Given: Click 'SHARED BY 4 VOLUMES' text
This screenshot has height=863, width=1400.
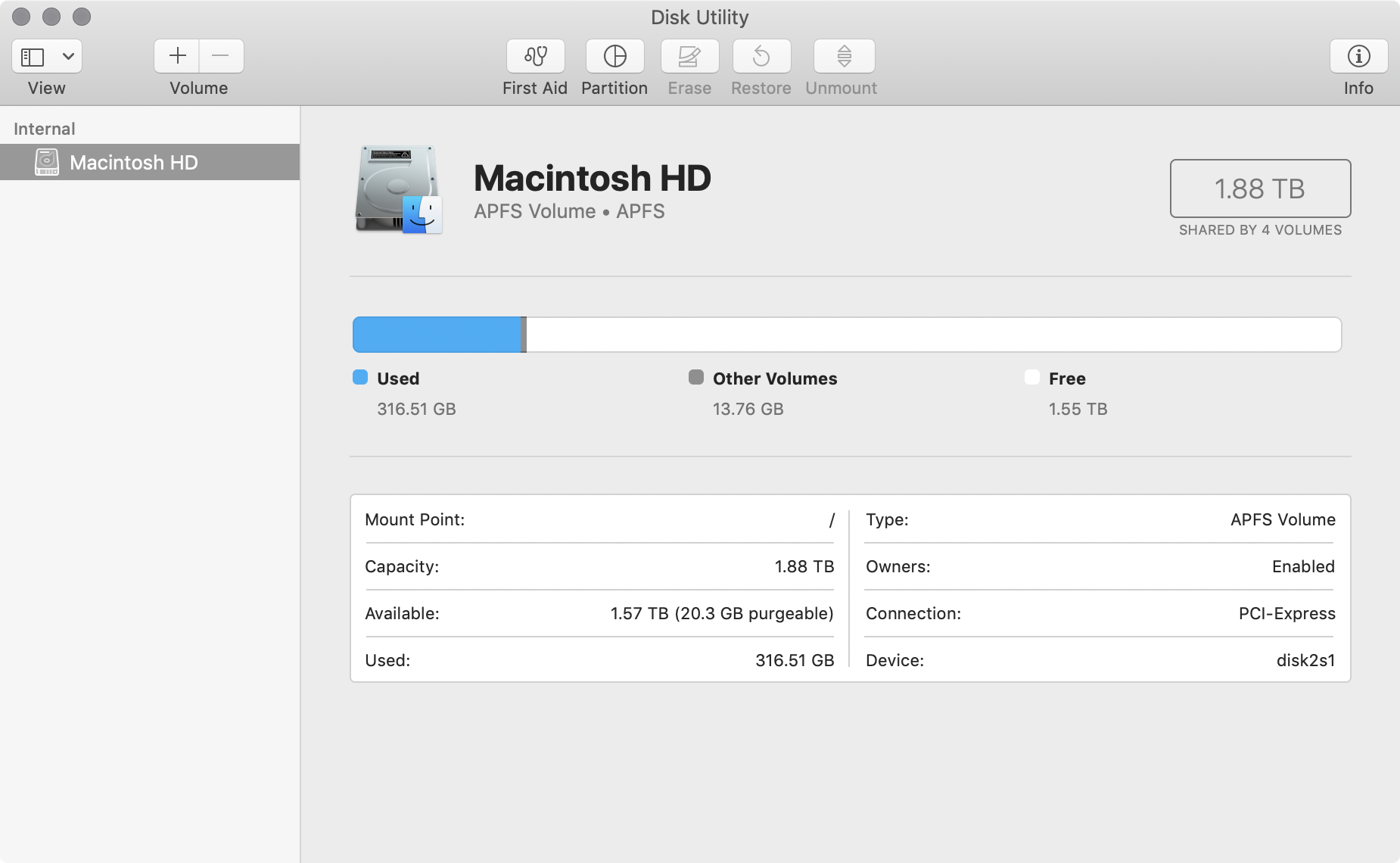Looking at the screenshot, I should 1260,230.
